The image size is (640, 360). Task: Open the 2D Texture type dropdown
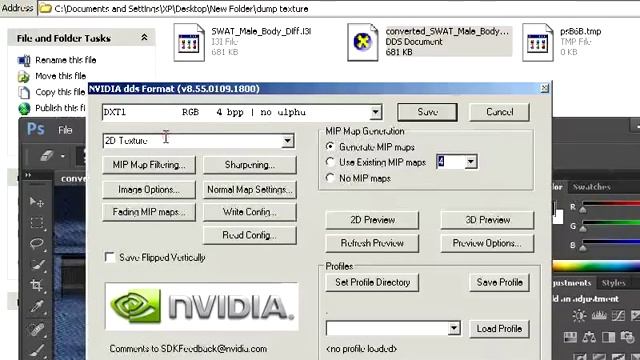(287, 141)
